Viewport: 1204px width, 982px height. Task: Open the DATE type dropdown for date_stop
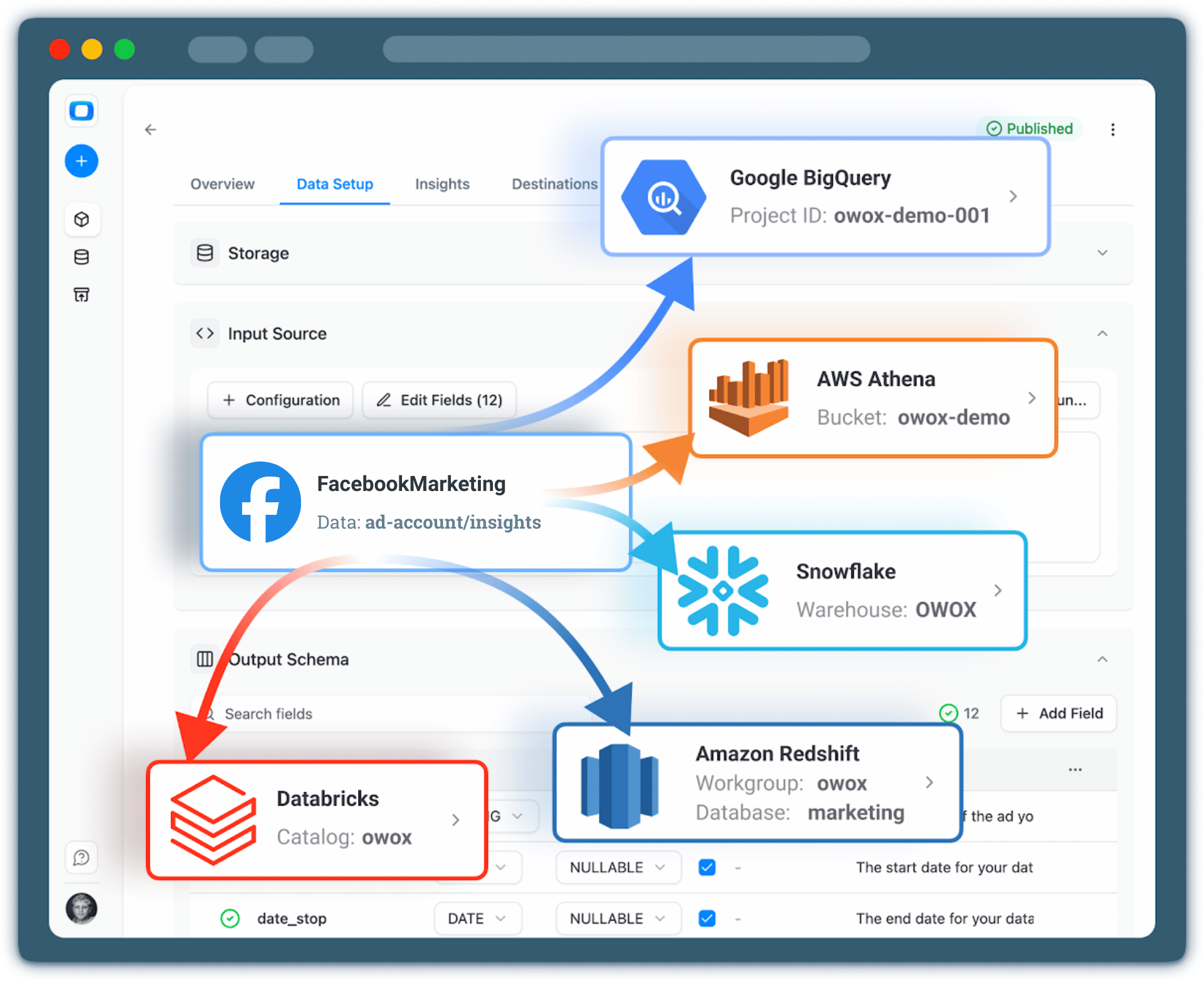[x=477, y=918]
